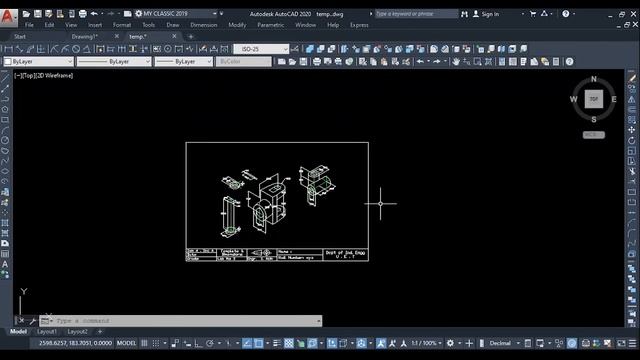Toggle snap mode in status bar
Image resolution: width=640 pixels, height=360 pixels.
click(156, 343)
